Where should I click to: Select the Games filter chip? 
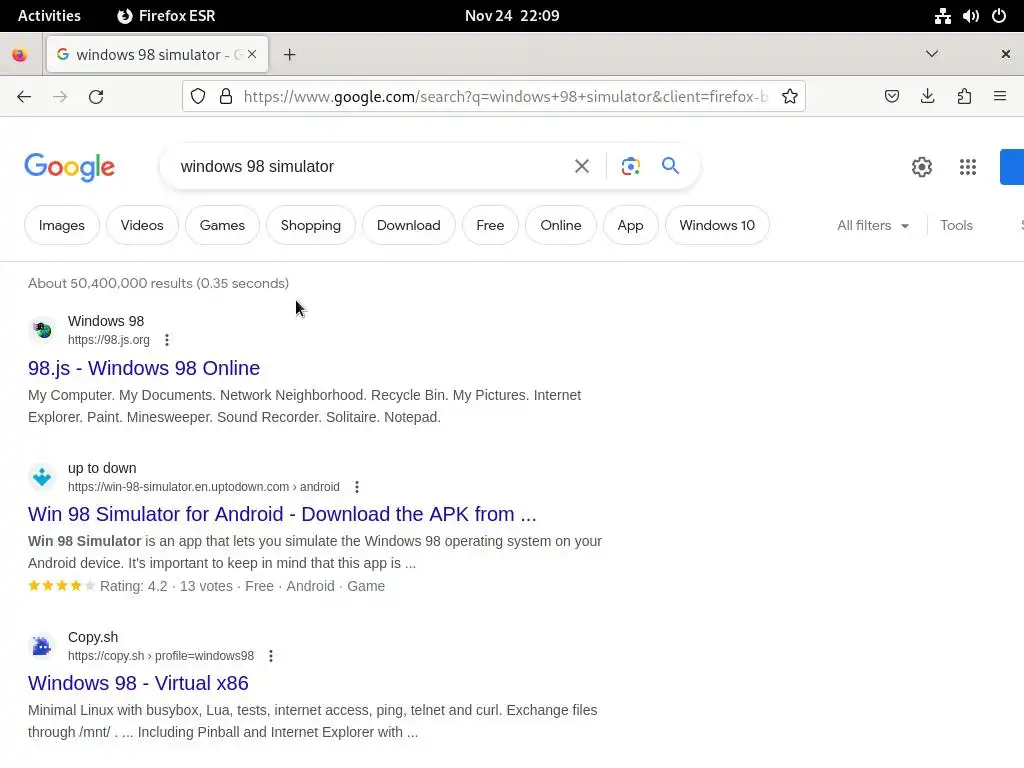(222, 225)
